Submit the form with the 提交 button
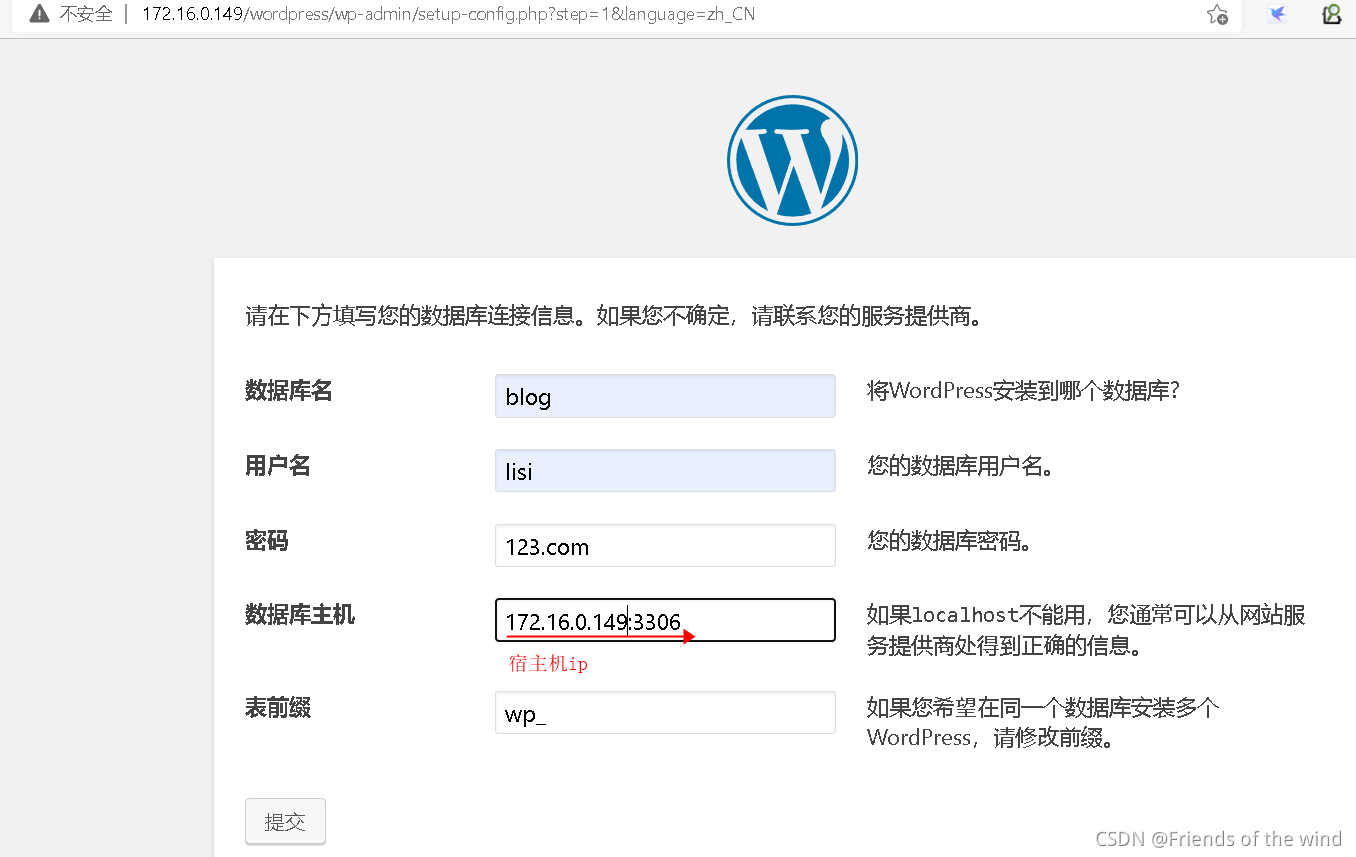Screen dimensions: 1356x857 pos(285,822)
